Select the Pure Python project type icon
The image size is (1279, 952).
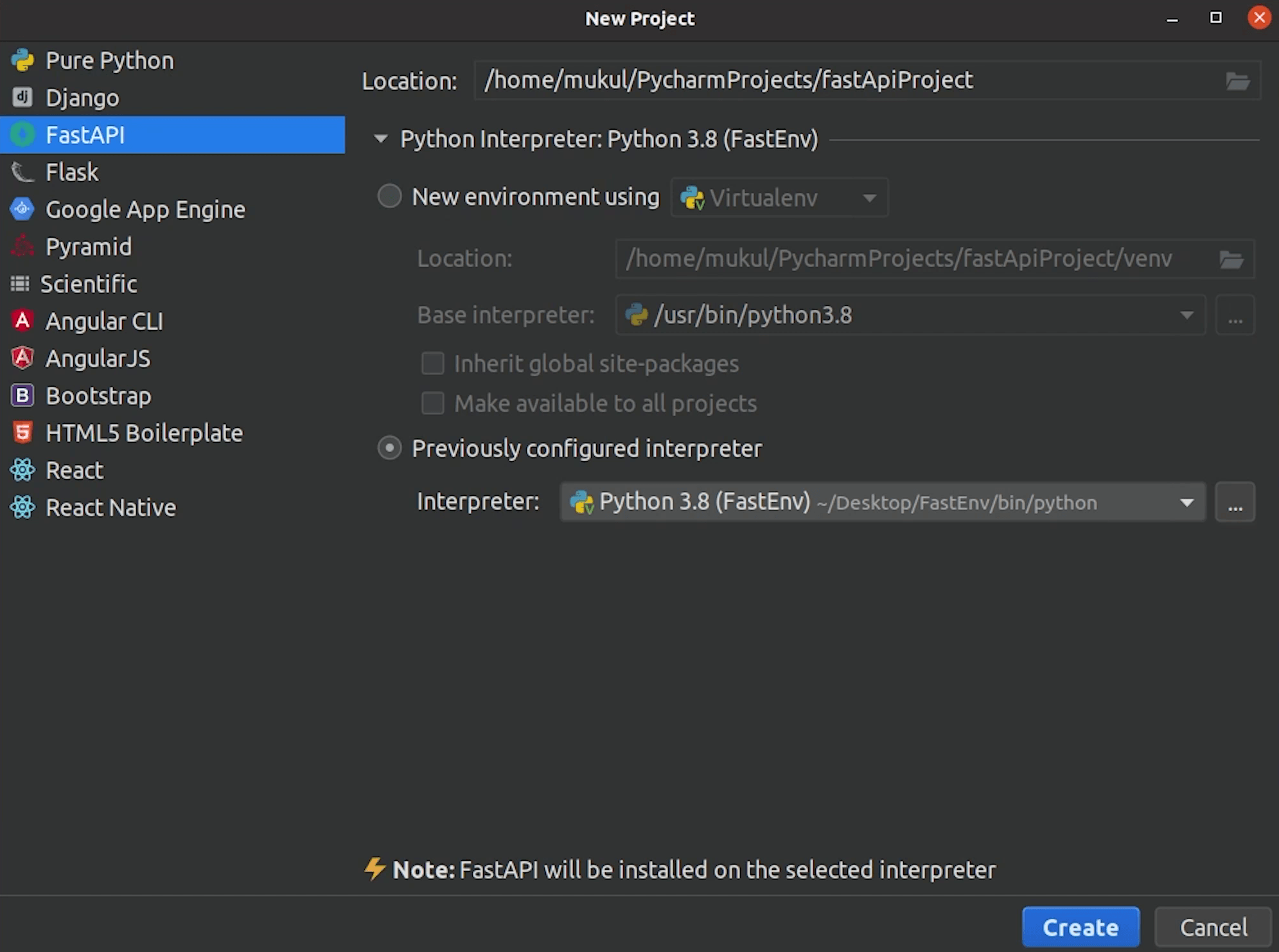(23, 60)
